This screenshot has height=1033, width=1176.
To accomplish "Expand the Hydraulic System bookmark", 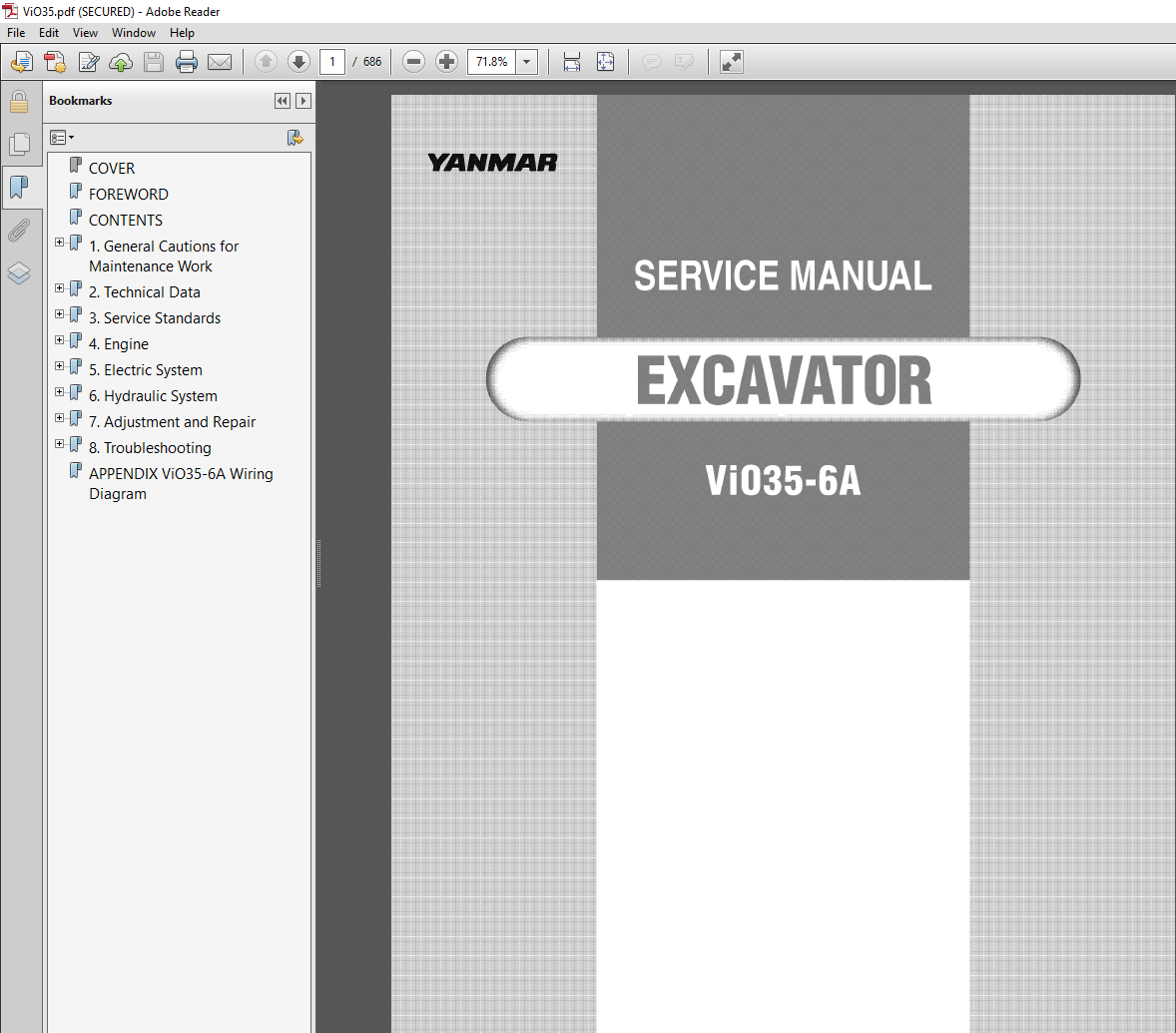I will tap(59, 392).
